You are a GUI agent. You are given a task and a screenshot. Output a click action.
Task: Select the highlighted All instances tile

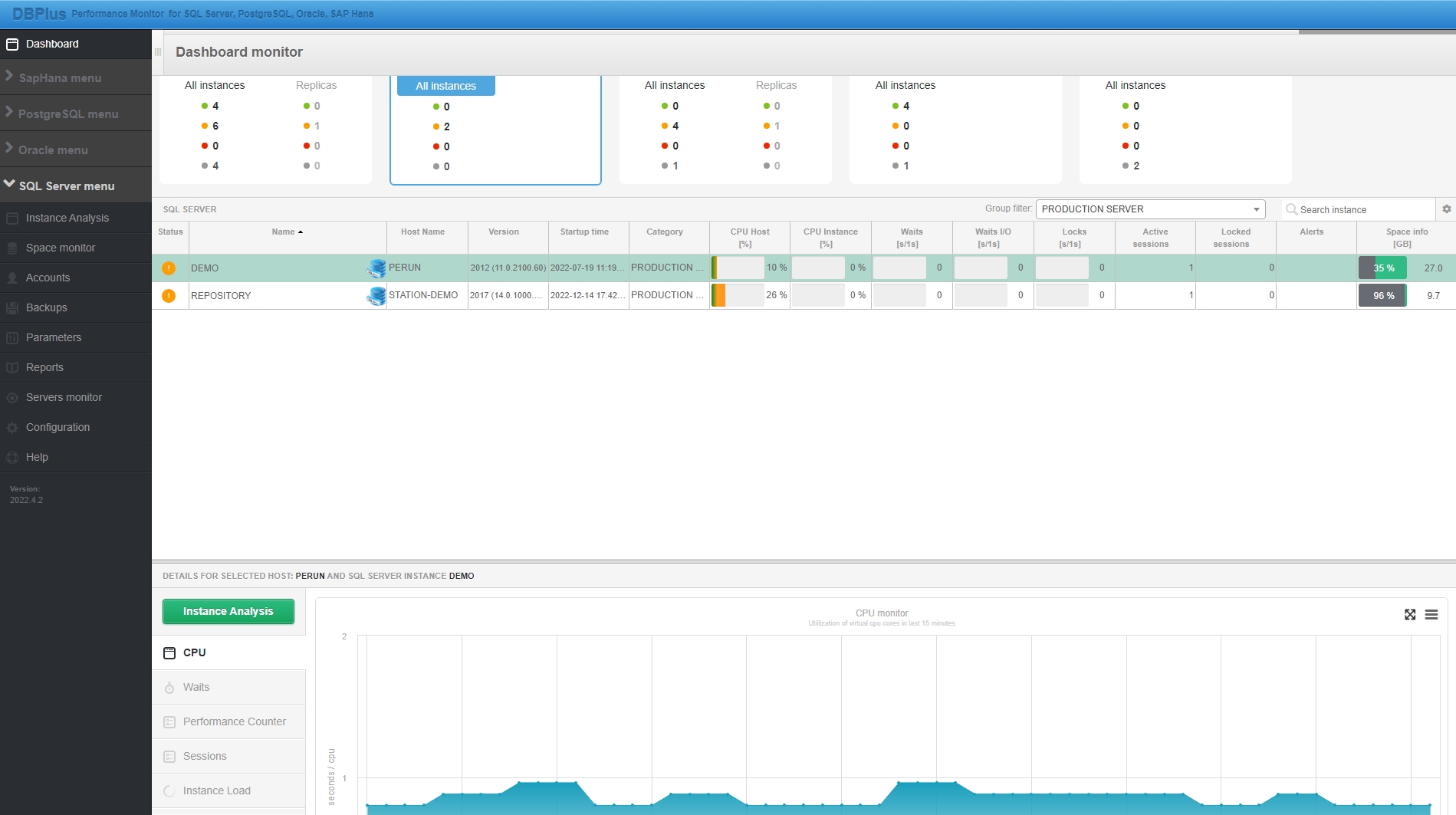coord(445,87)
